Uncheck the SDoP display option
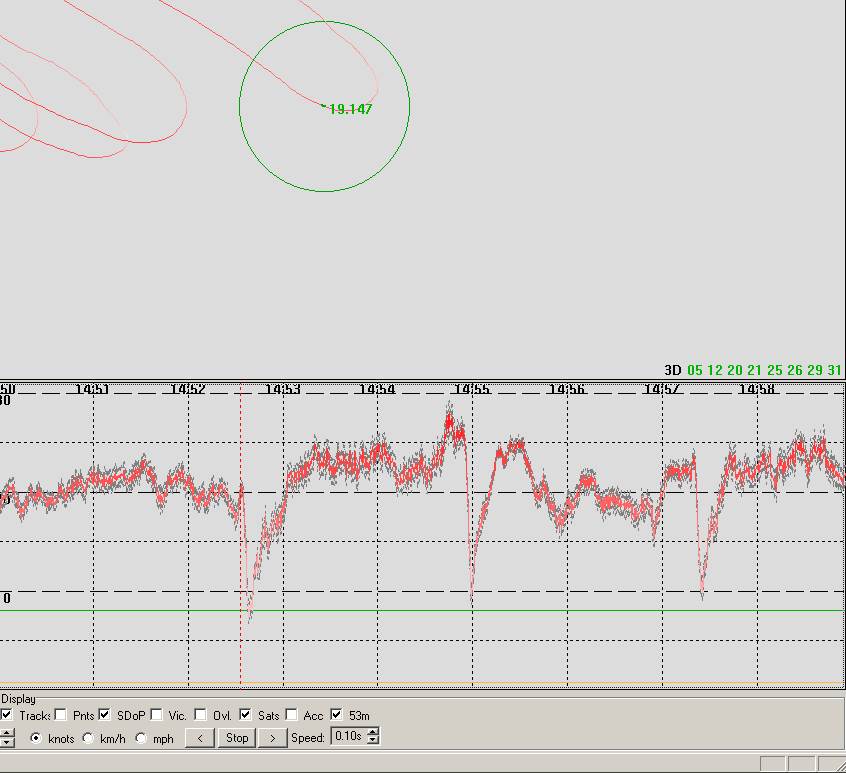Viewport: 846px width, 773px height. coord(105,715)
